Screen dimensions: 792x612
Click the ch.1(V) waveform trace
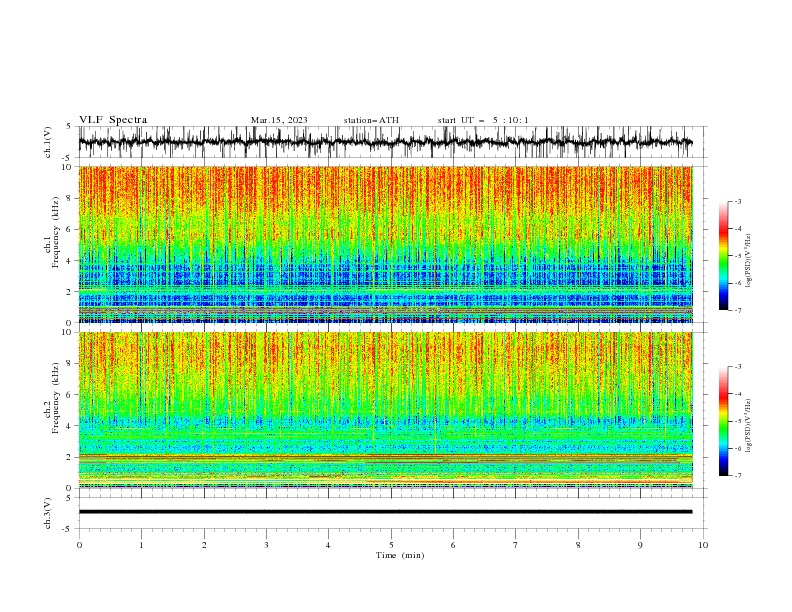[385, 142]
